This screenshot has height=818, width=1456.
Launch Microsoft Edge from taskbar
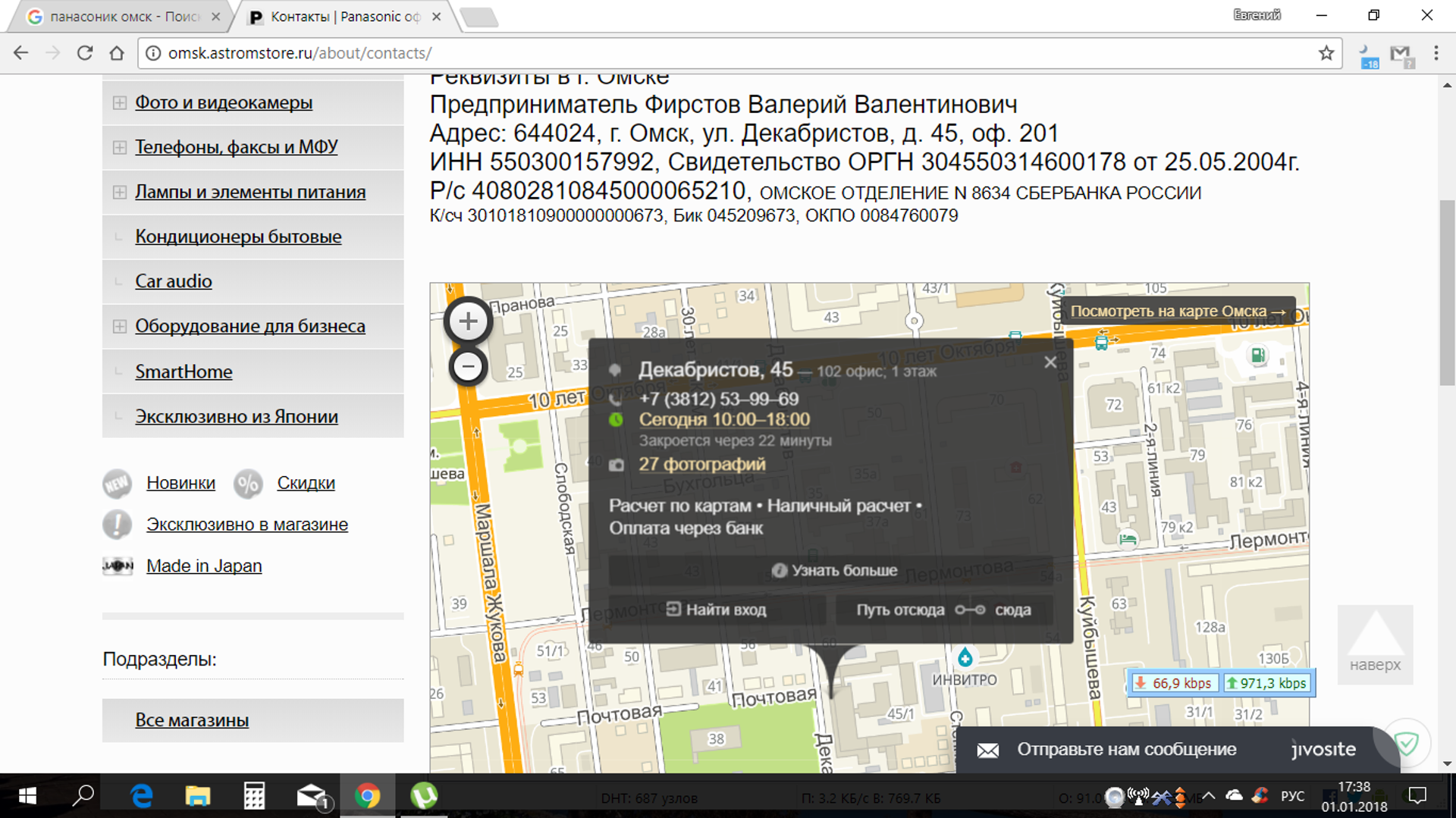pyautogui.click(x=141, y=796)
